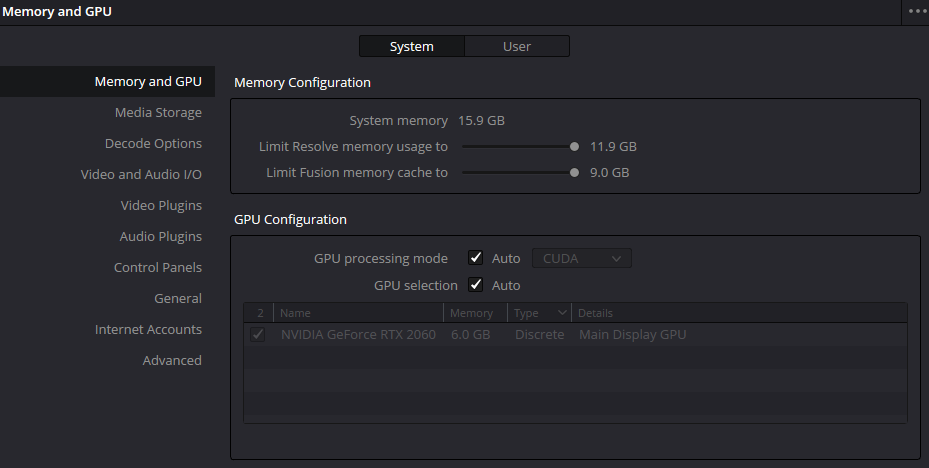Go to Video Plugins section

tap(161, 206)
